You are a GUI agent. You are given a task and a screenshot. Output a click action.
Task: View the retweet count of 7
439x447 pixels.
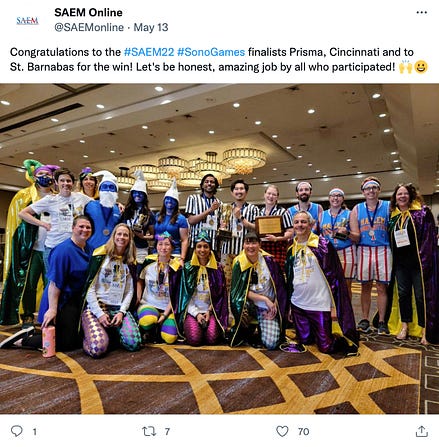pyautogui.click(x=167, y=432)
